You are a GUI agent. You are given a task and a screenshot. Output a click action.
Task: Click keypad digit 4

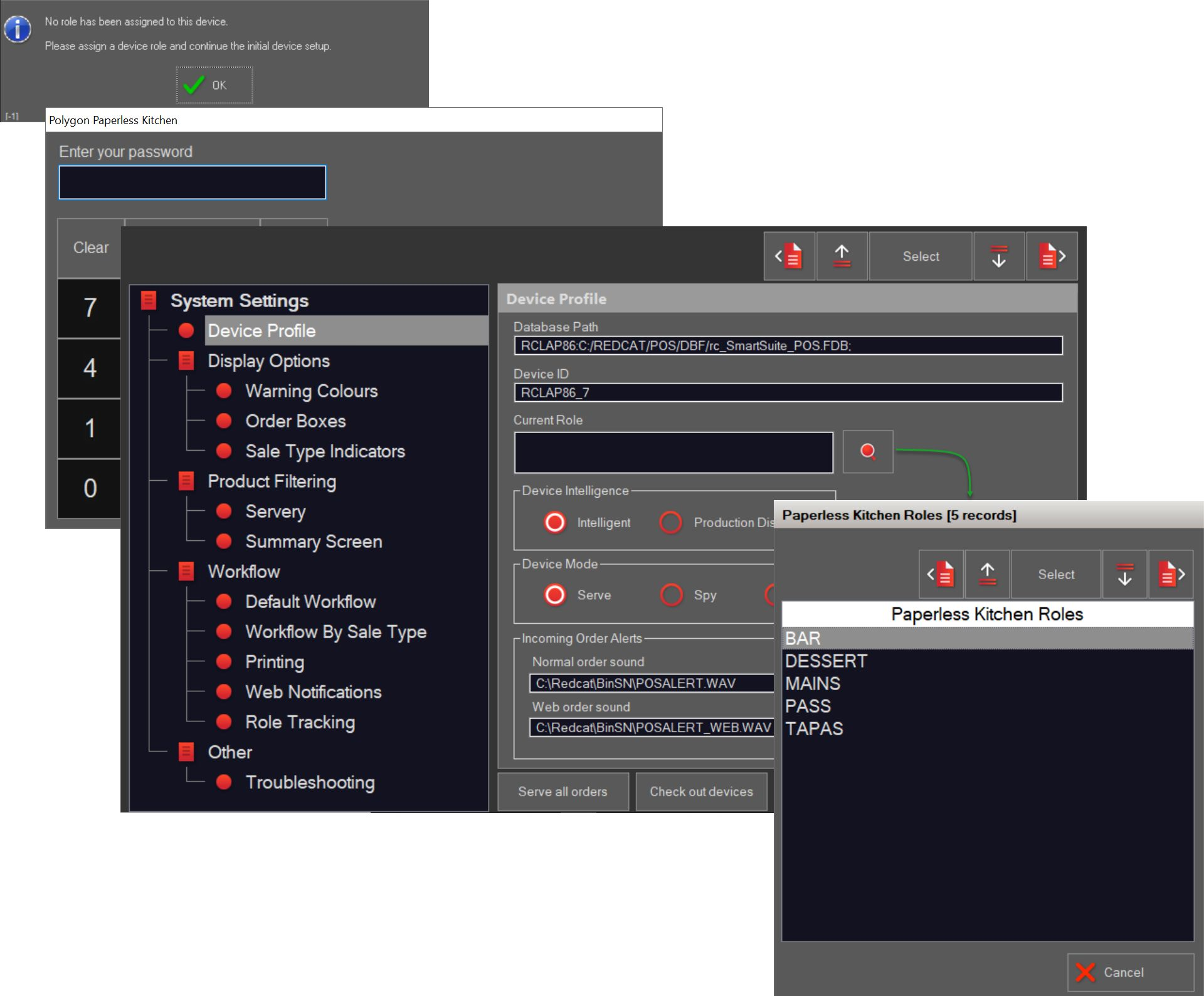[90, 368]
